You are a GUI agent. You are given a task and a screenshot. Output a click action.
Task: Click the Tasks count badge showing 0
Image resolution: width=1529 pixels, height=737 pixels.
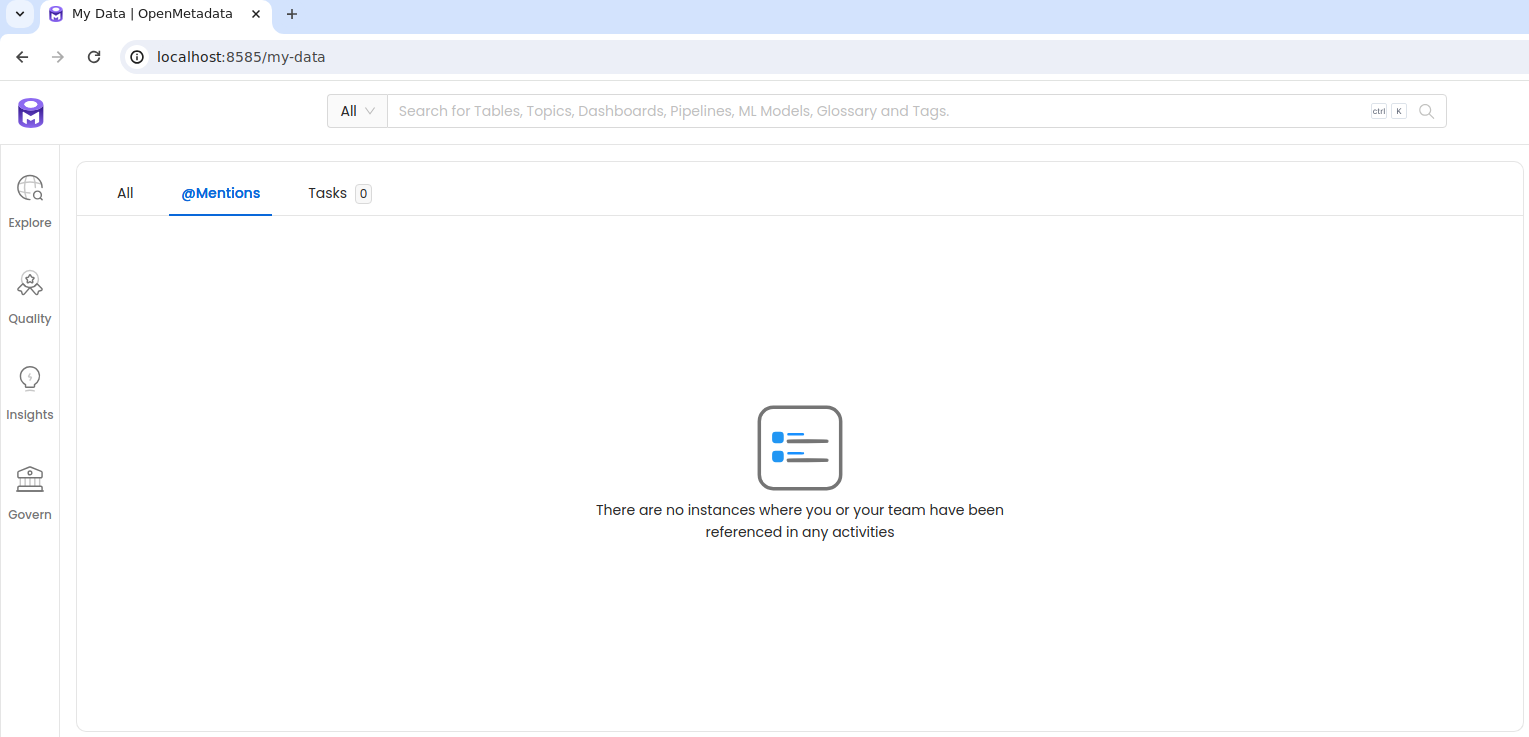[363, 194]
